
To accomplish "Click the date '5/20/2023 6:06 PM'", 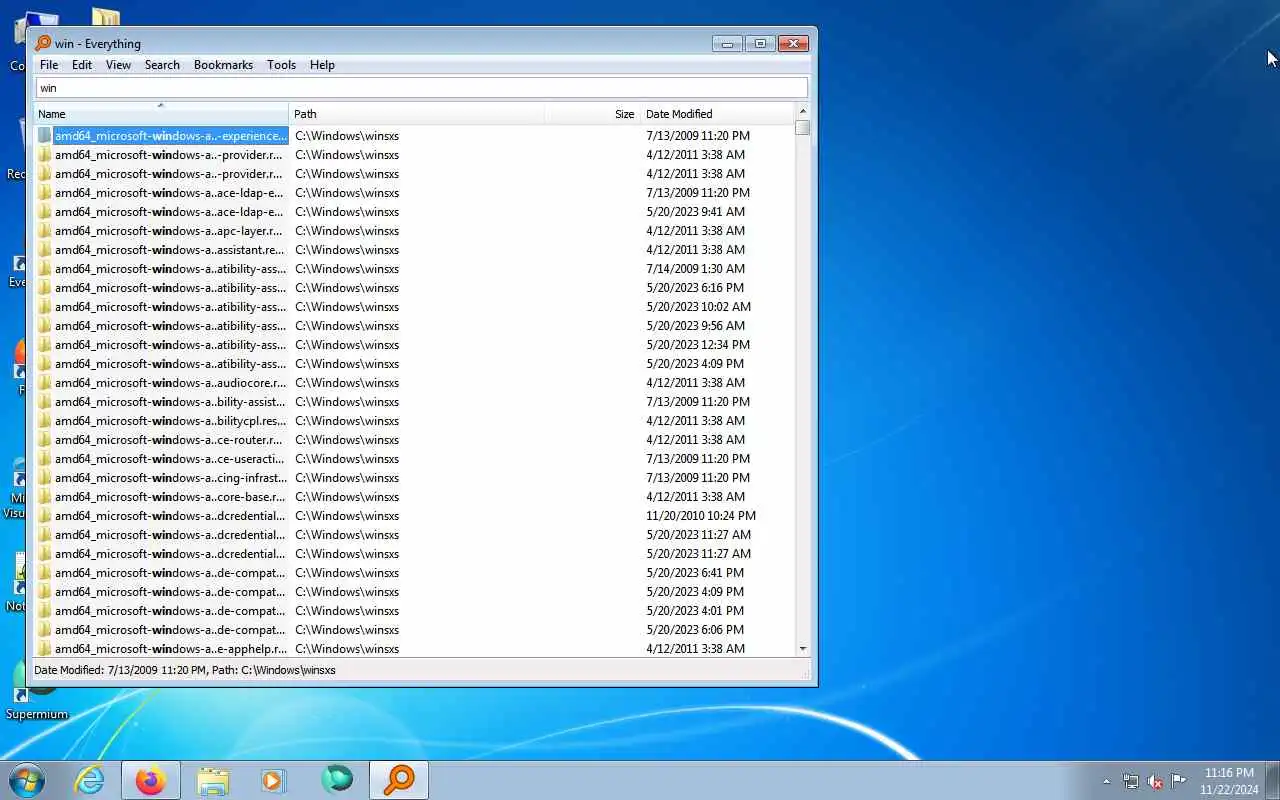I will coord(695,629).
